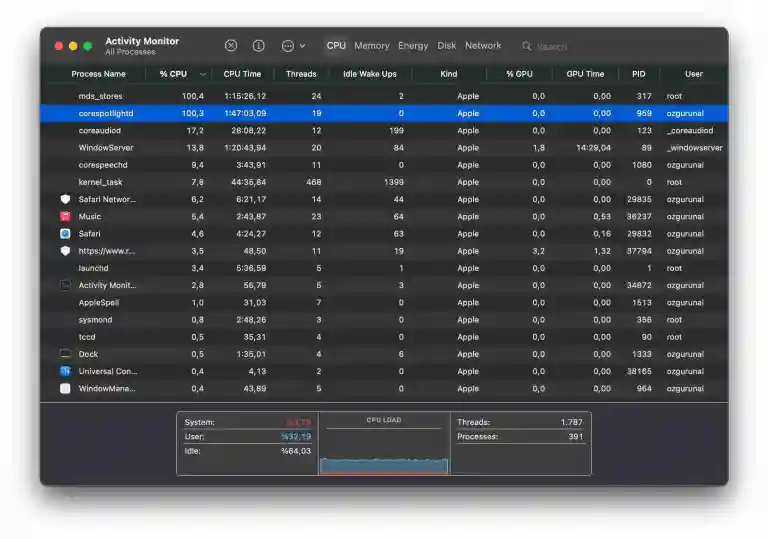The width and height of the screenshot is (768, 539).
Task: Sort by the Process Name column header
Action: point(98,74)
